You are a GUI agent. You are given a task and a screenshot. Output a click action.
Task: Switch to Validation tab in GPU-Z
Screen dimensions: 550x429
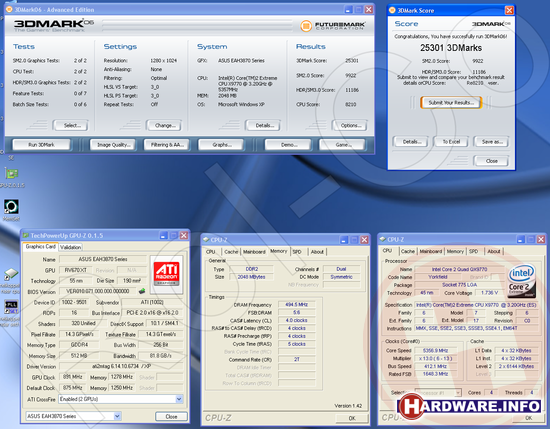coord(71,247)
